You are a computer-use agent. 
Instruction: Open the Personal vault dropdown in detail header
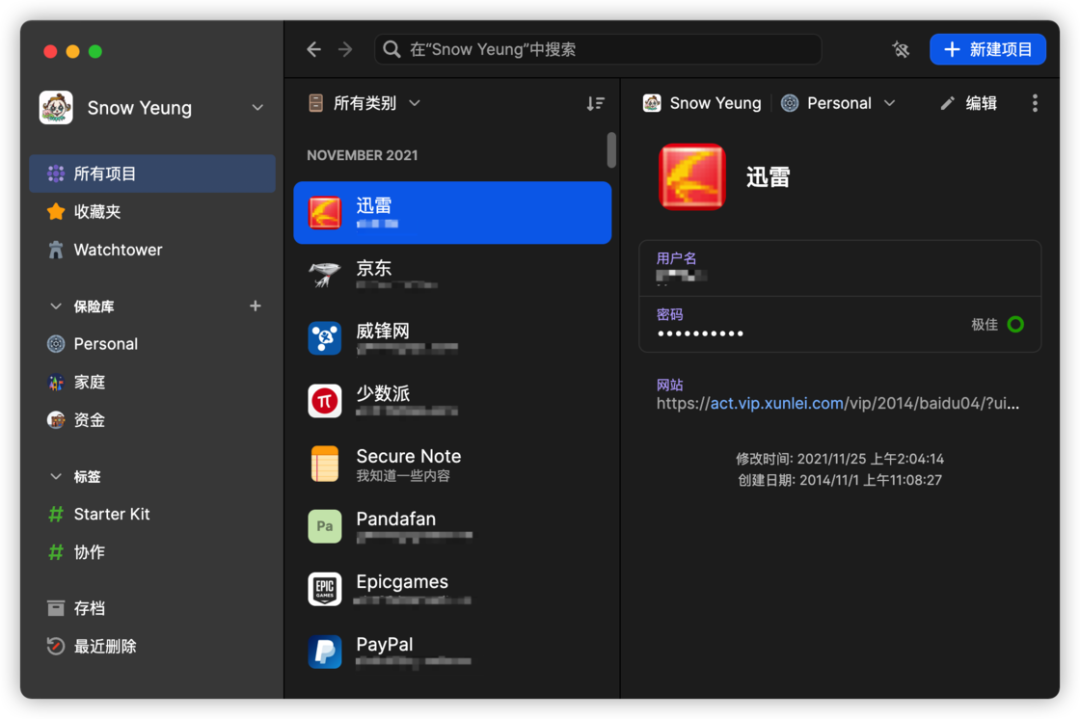838,103
